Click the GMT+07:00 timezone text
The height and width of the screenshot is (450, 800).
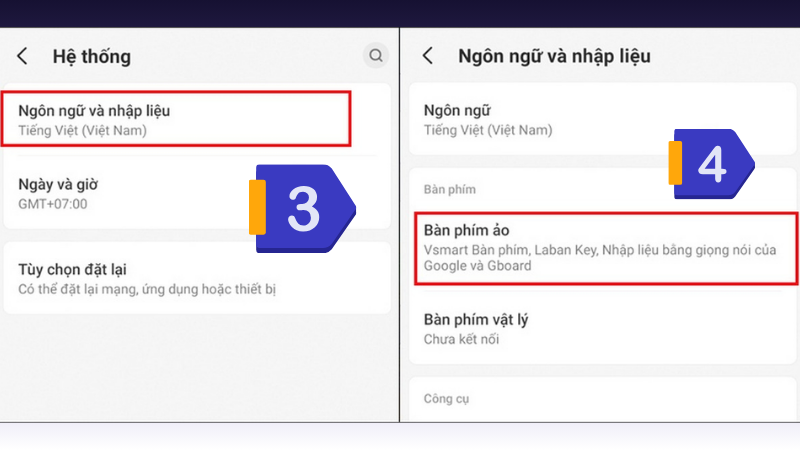point(53,204)
